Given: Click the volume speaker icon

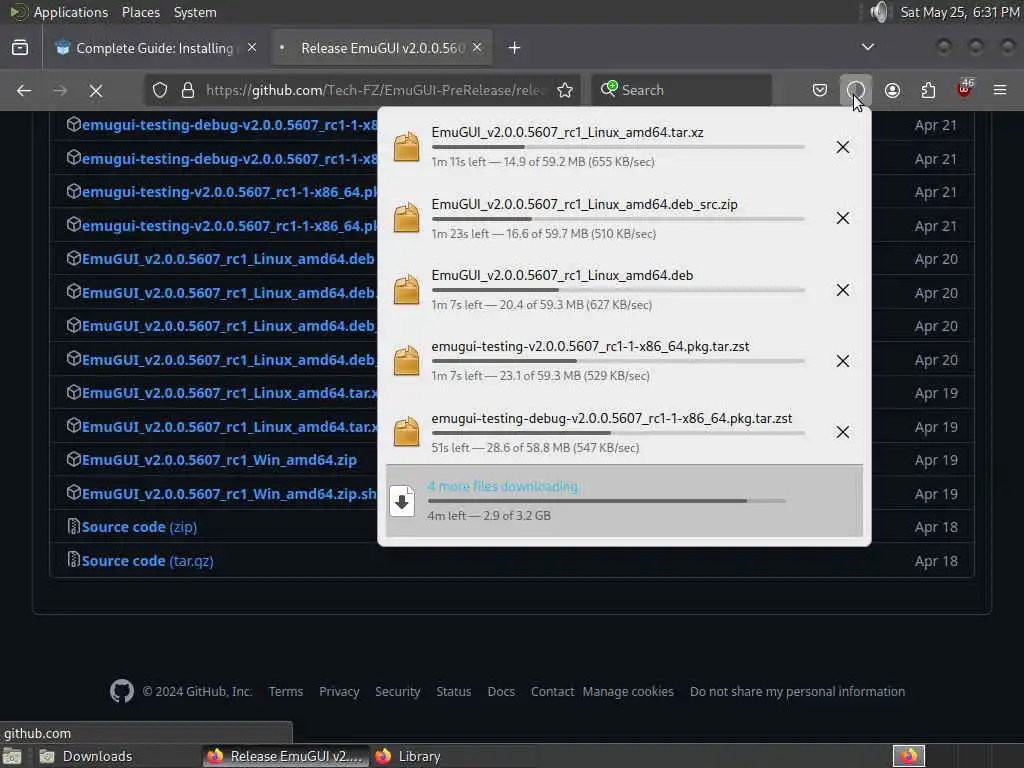Looking at the screenshot, I should point(879,12).
